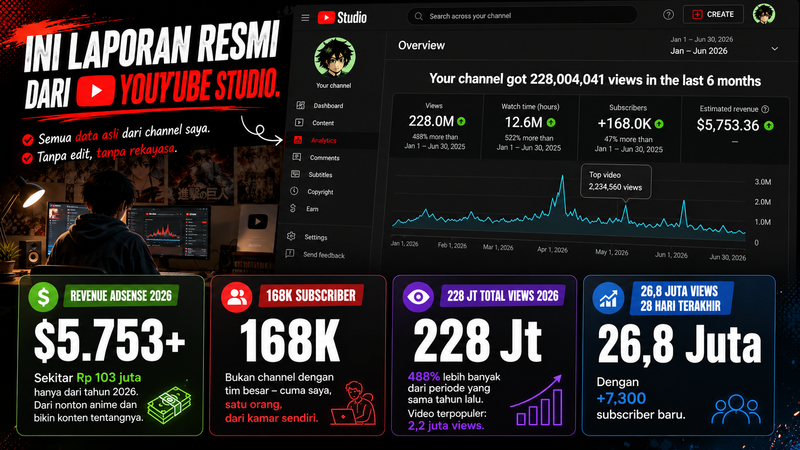The width and height of the screenshot is (800, 450).
Task: Expand the Jan – Jun 2026 date range dropdown
Action: pyautogui.click(x=724, y=45)
